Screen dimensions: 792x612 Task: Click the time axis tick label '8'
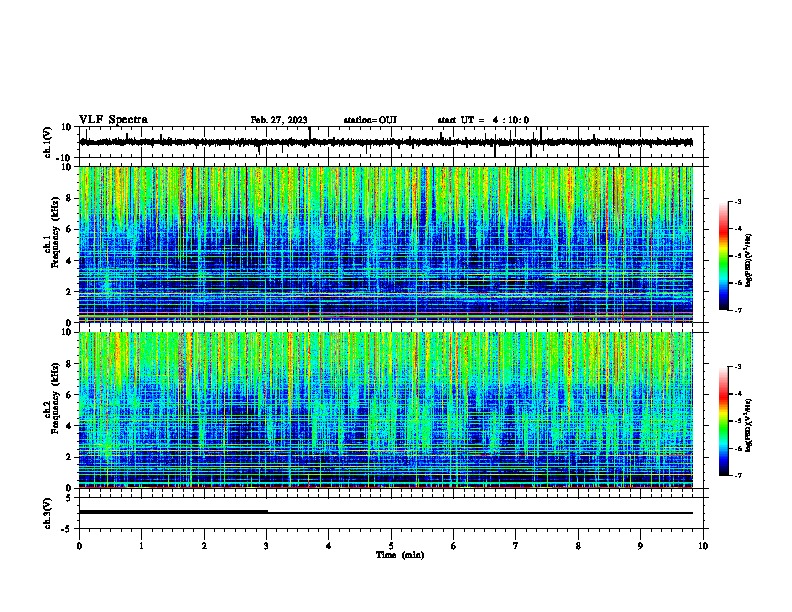pyautogui.click(x=578, y=546)
